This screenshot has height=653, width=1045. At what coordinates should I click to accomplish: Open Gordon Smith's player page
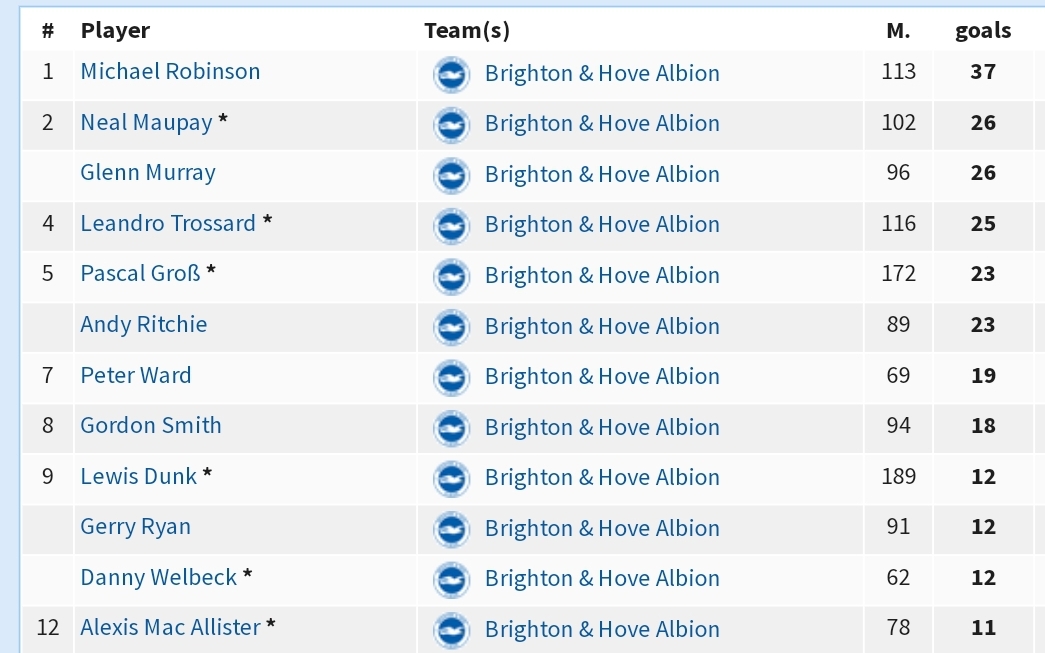tap(151, 425)
